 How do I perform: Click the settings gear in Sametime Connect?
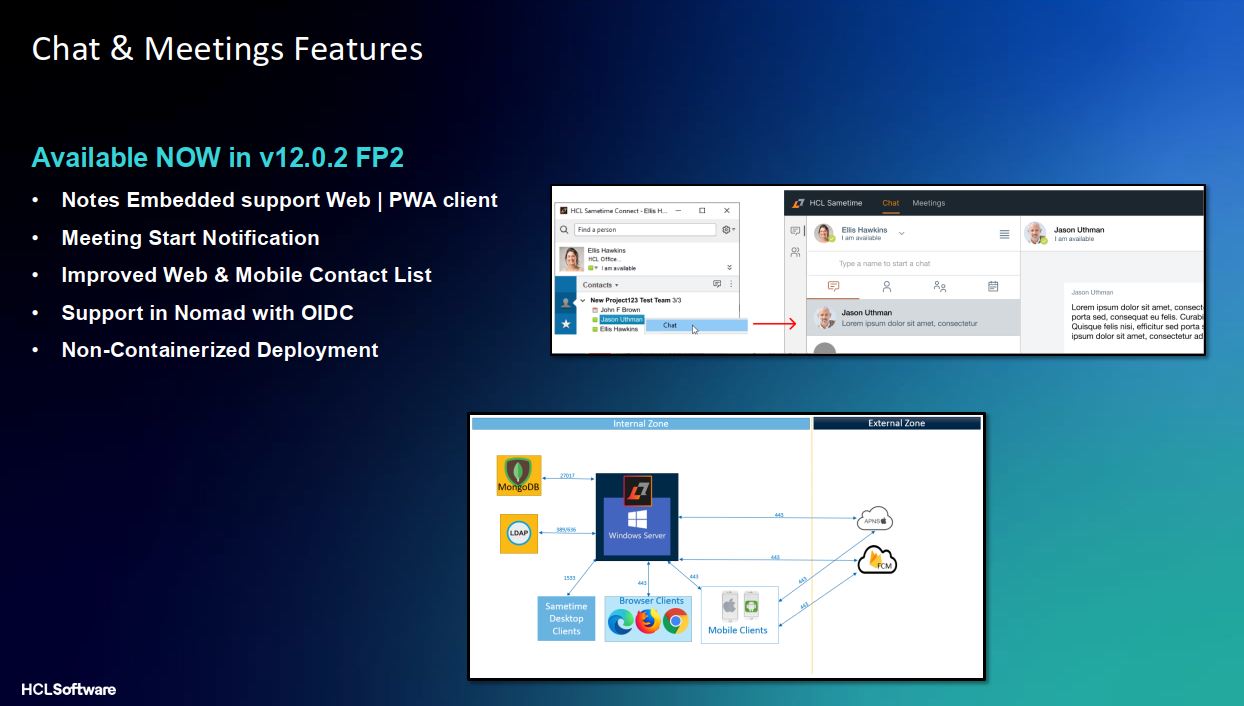(726, 230)
